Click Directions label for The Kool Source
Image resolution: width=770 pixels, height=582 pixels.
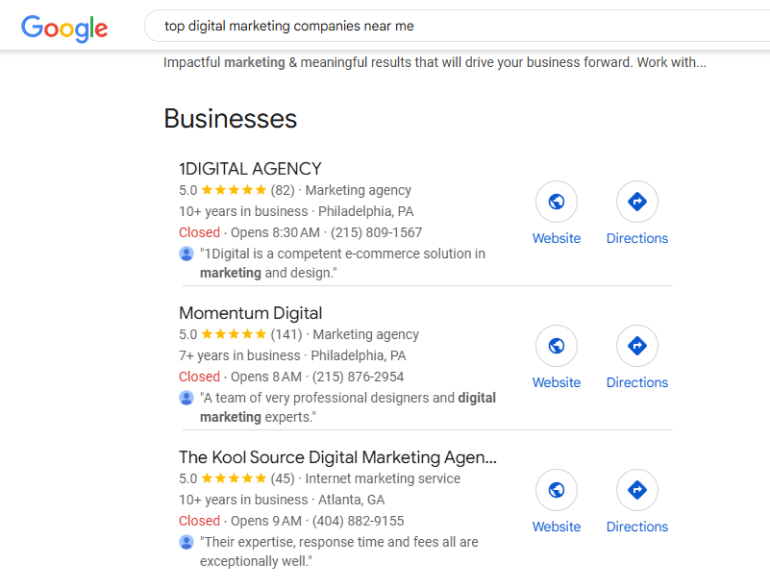pos(637,527)
